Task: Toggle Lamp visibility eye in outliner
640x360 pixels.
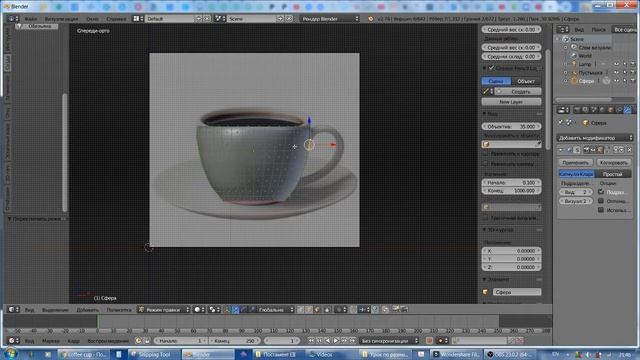Action: pyautogui.click(x=616, y=64)
